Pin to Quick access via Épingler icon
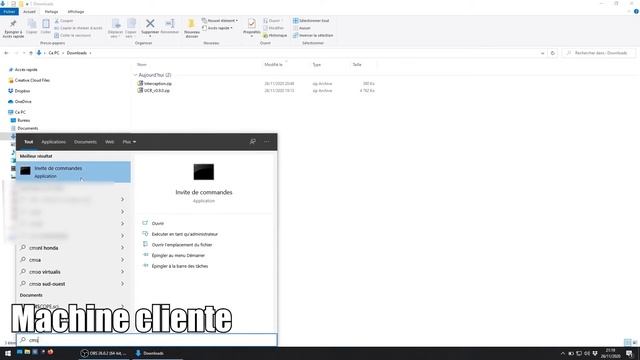 pos(13,28)
